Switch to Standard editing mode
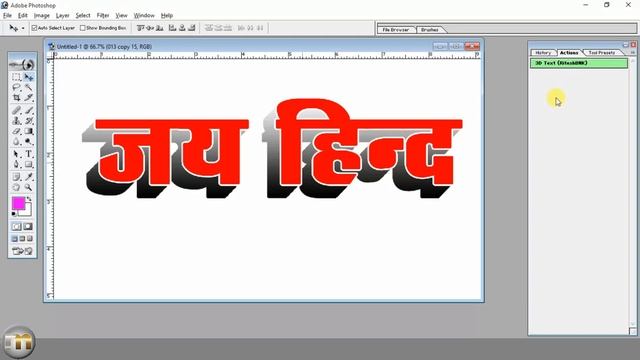640x360 pixels. (x=16, y=227)
